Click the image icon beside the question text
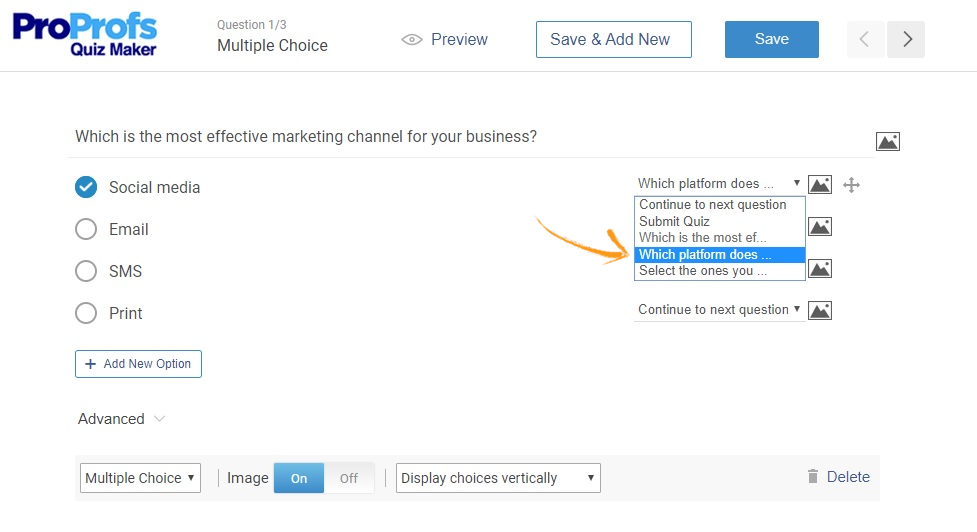Viewport: 977px width, 532px height. [887, 141]
